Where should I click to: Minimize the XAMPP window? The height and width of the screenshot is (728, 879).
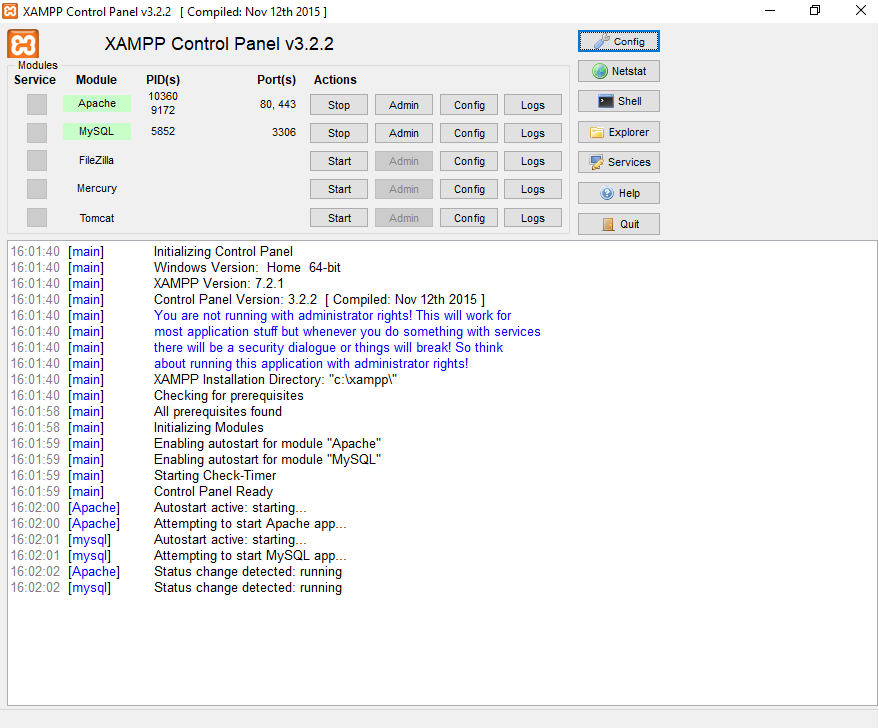point(770,11)
